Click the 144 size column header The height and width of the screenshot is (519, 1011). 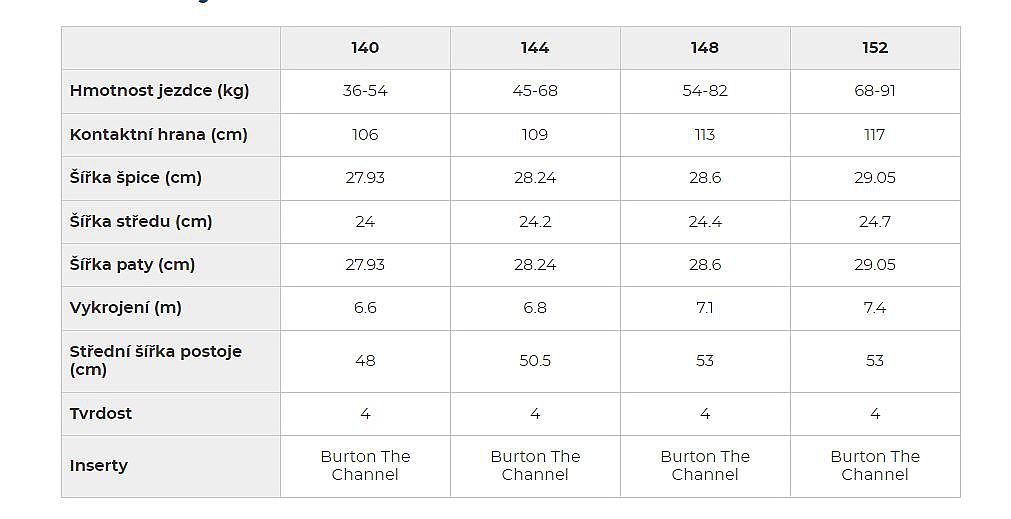point(535,48)
